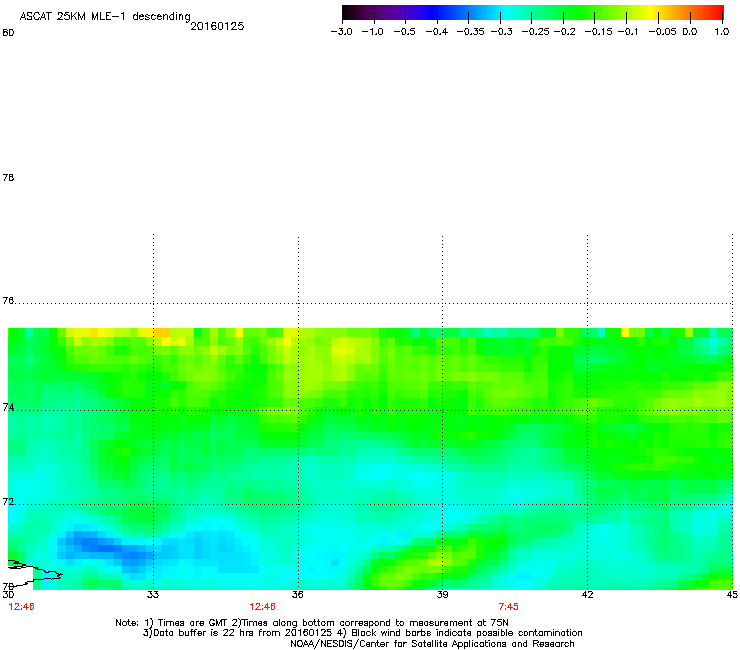Click the latitude label '74'

[8, 407]
